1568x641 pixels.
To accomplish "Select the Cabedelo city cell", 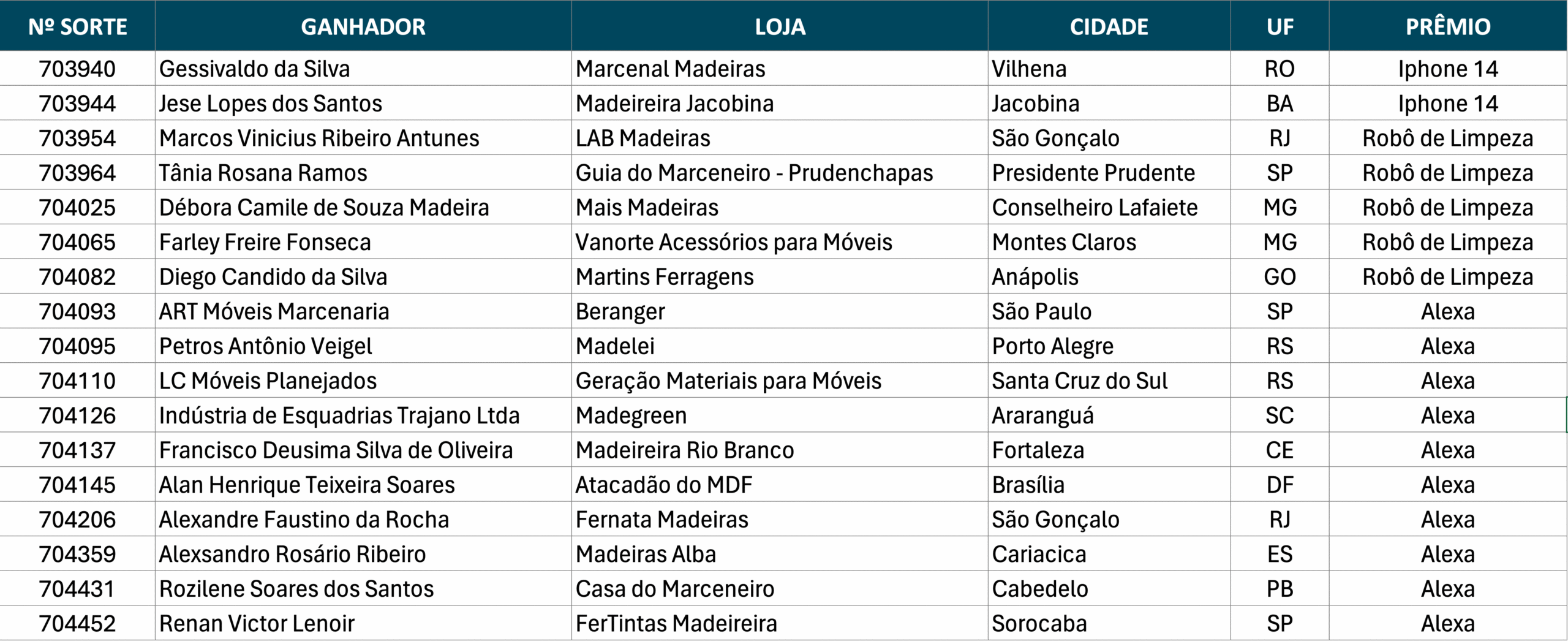I will tap(1040, 589).
